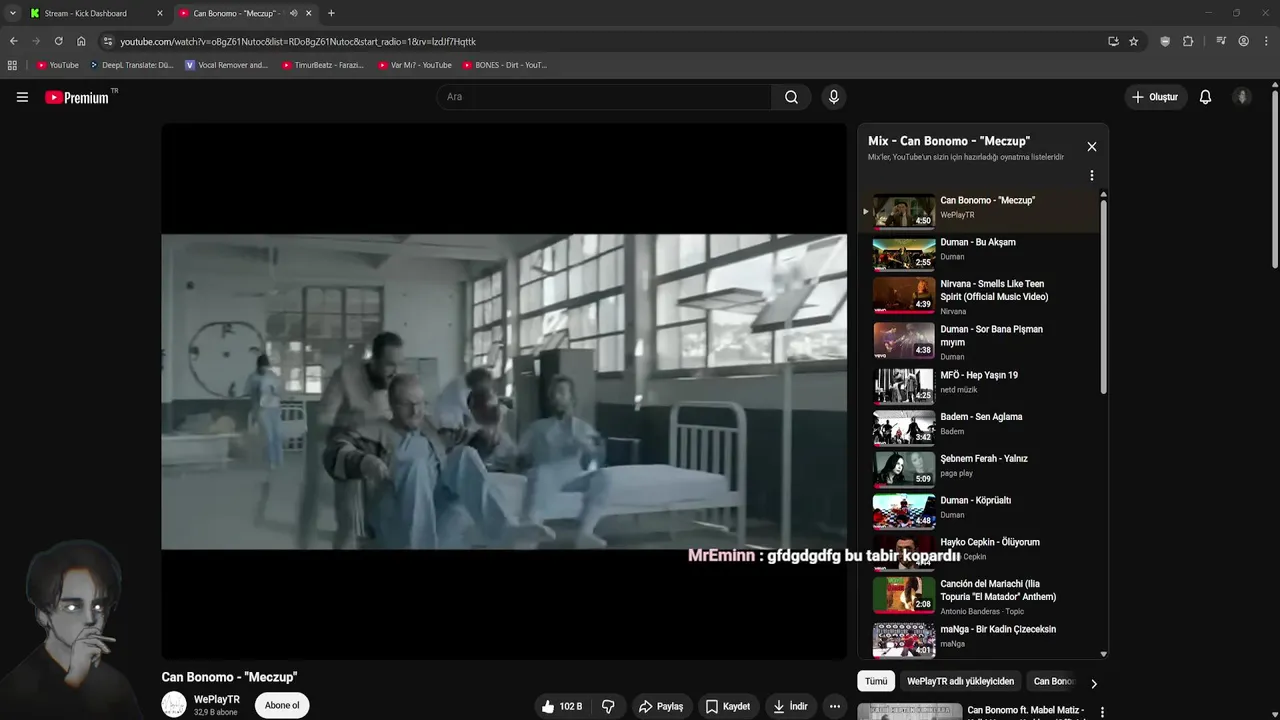This screenshot has width=1280, height=720.
Task: Click the browser address bar URL
Action: tap(298, 41)
